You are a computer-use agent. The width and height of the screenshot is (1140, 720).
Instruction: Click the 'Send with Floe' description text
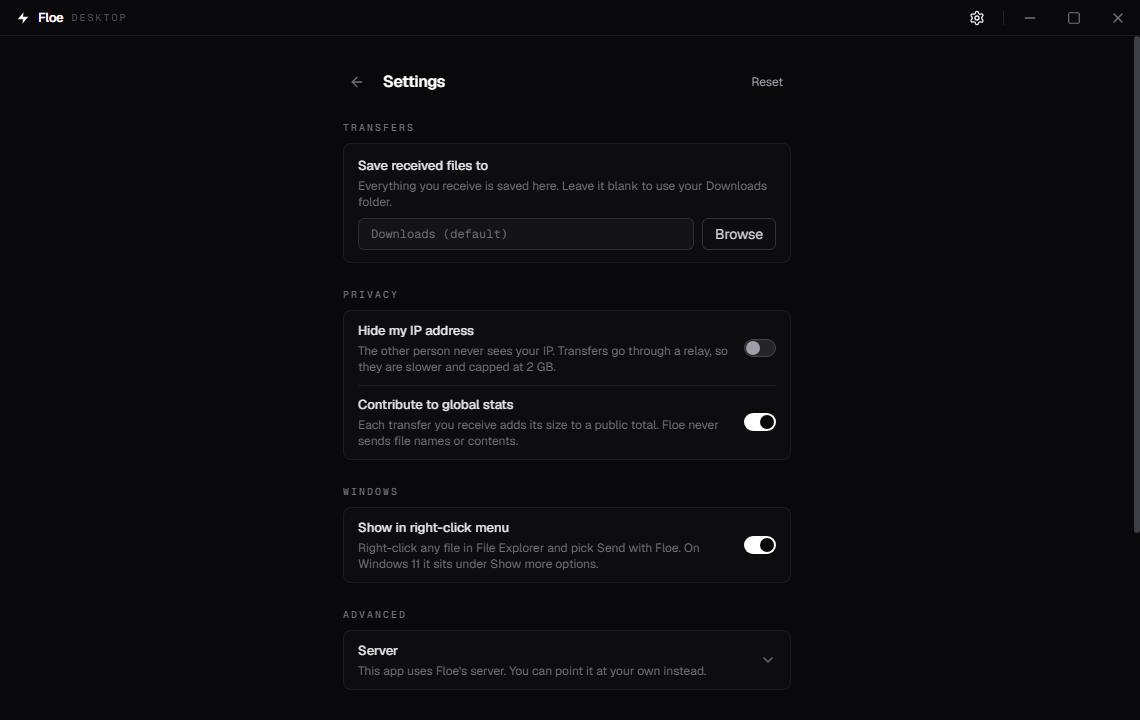pyautogui.click(x=529, y=556)
